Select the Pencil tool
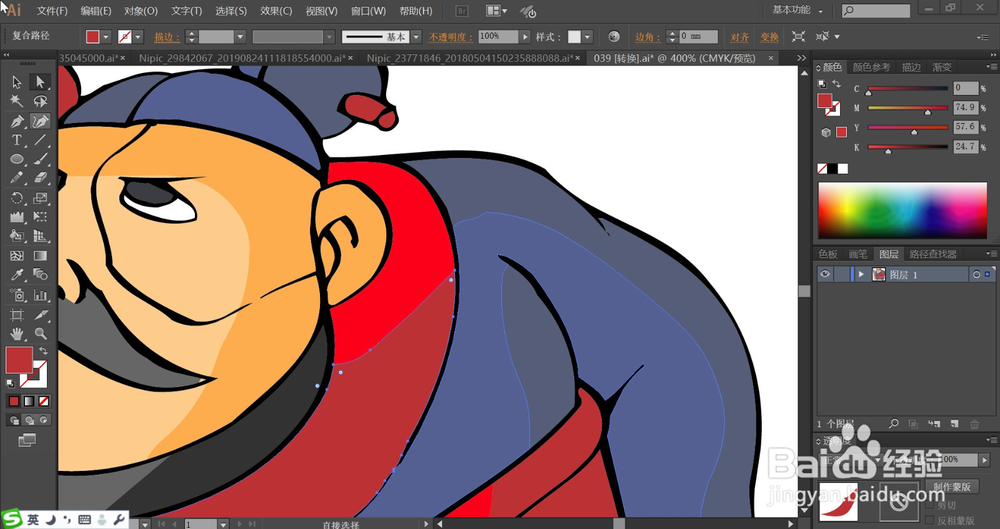1000x529 pixels. pyautogui.click(x=17, y=178)
